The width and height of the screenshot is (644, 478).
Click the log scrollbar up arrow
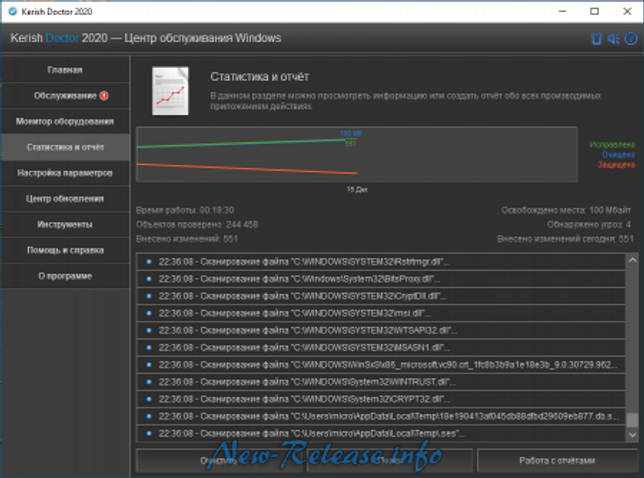632,260
